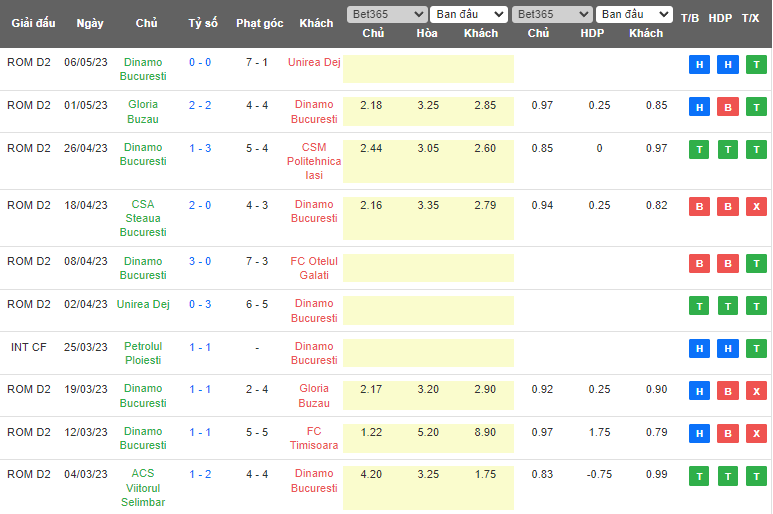
Task: Click the green T/X badge in the 08/04/23 row
Action: (756, 264)
